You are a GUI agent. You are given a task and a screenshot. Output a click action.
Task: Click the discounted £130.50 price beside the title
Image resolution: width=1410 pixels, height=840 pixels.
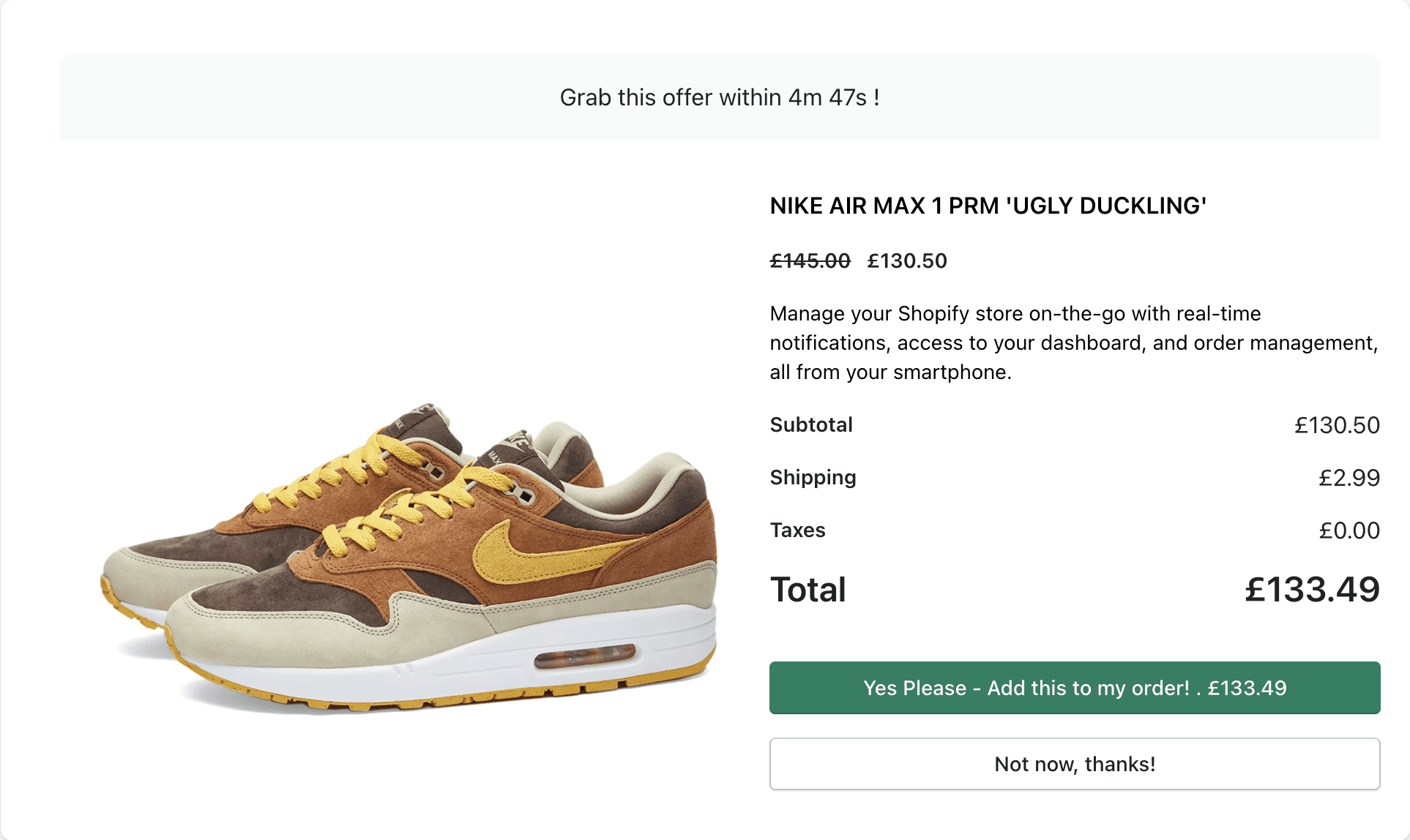tap(907, 260)
